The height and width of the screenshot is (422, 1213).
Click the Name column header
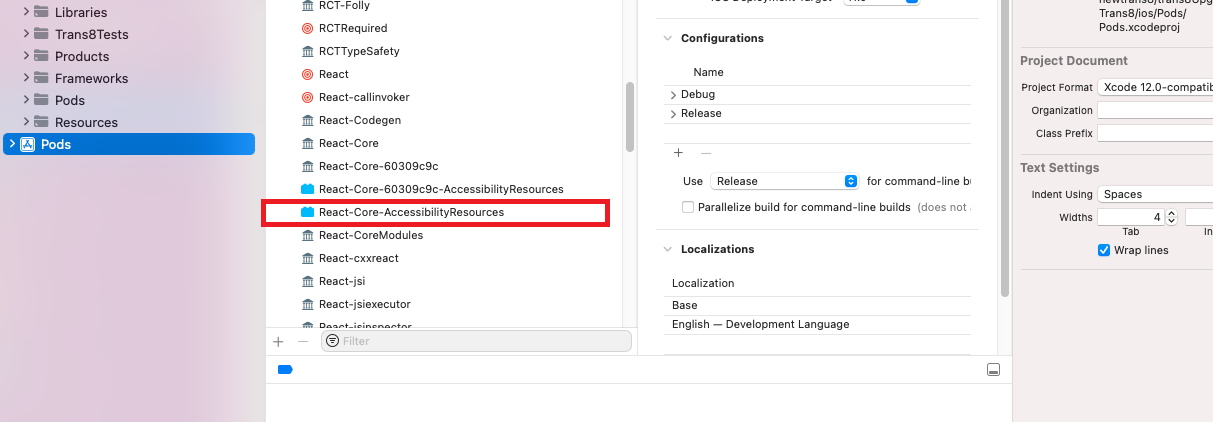[708, 72]
